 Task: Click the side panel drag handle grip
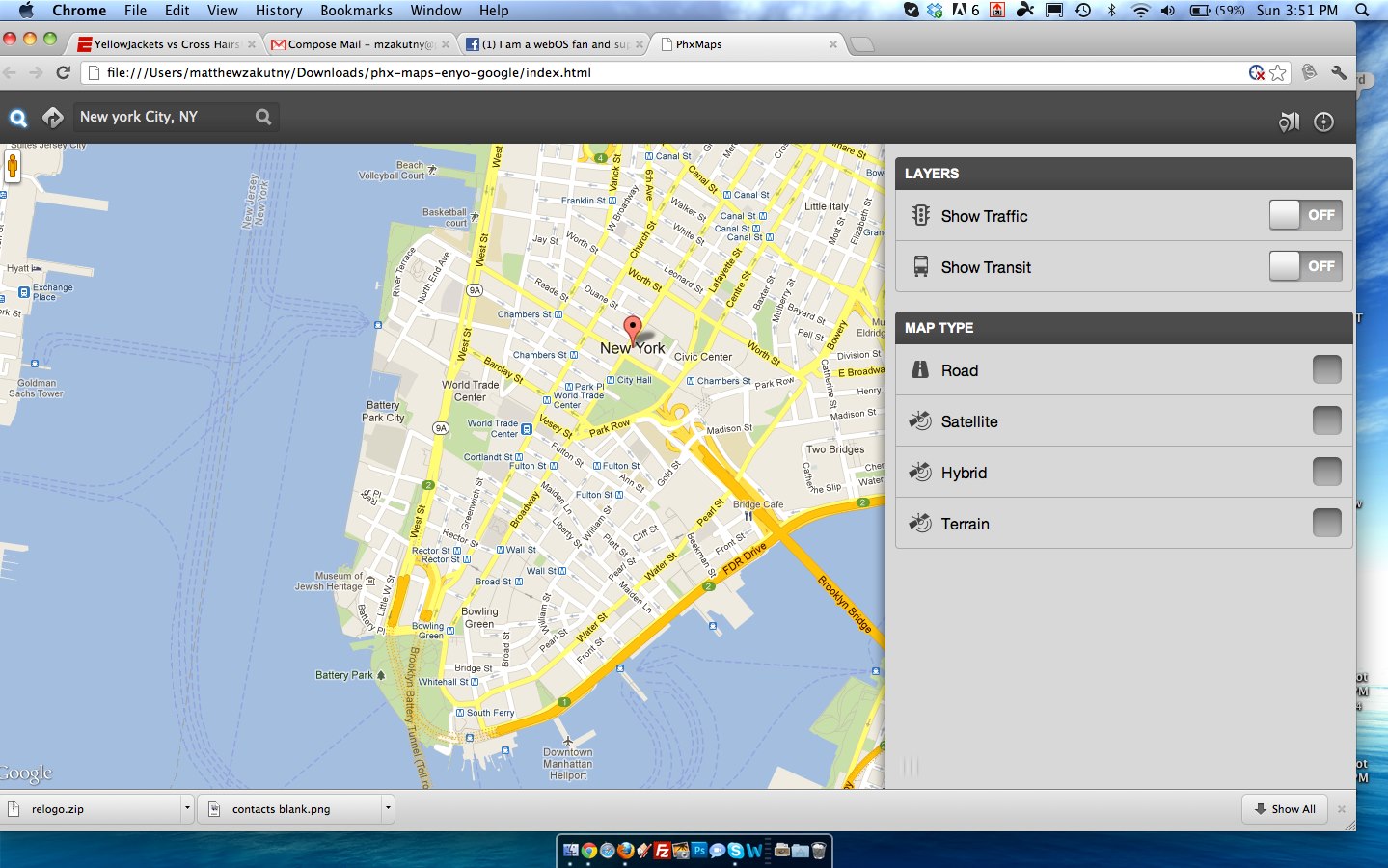pos(910,767)
